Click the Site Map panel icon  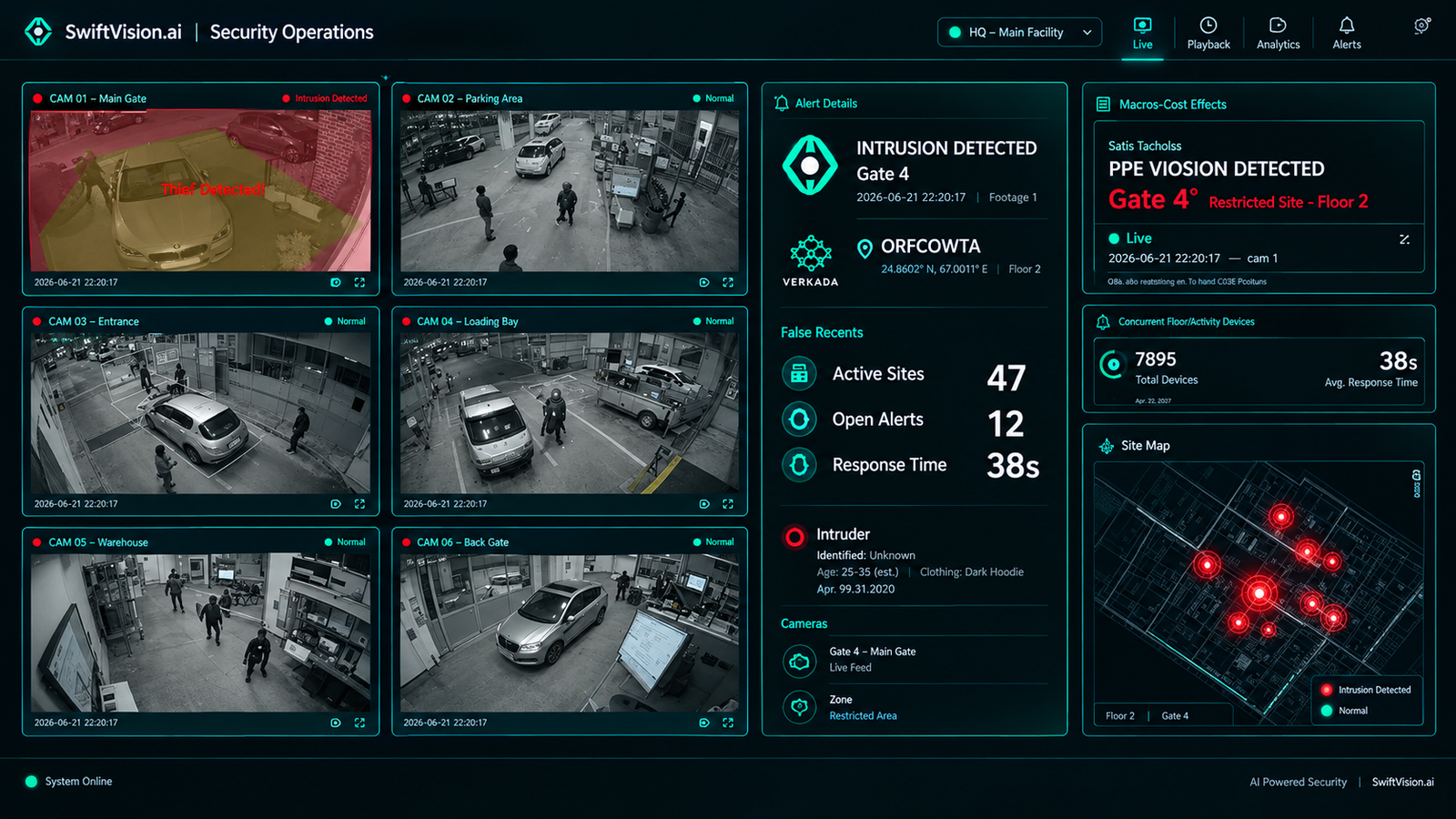pos(1107,446)
